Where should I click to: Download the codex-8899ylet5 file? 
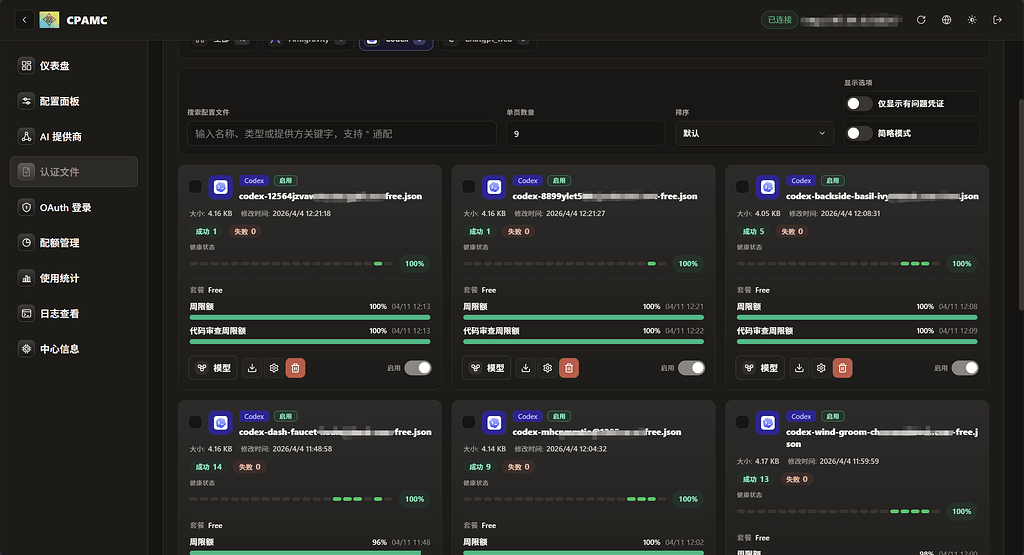pyautogui.click(x=526, y=368)
